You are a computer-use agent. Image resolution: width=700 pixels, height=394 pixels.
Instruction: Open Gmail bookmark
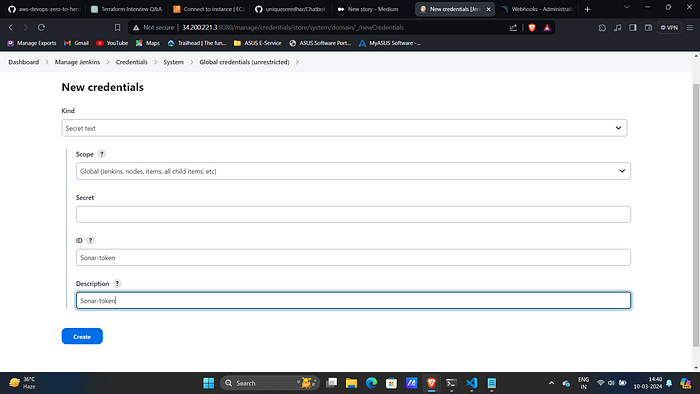pos(76,43)
